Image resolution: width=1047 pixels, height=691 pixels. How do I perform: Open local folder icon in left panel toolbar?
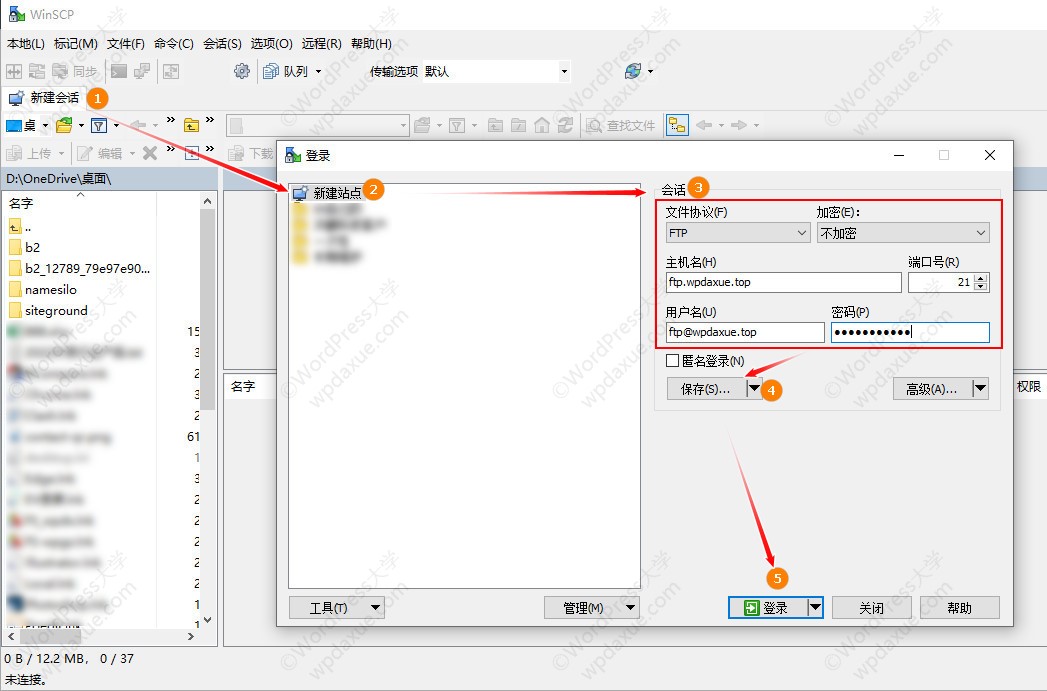pos(64,125)
